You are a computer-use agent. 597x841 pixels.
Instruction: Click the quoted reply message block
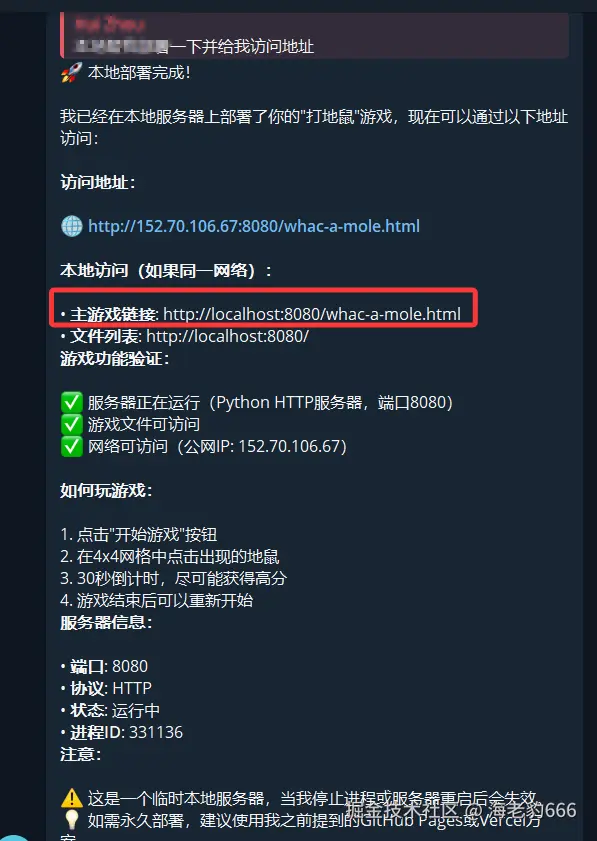tap(315, 35)
